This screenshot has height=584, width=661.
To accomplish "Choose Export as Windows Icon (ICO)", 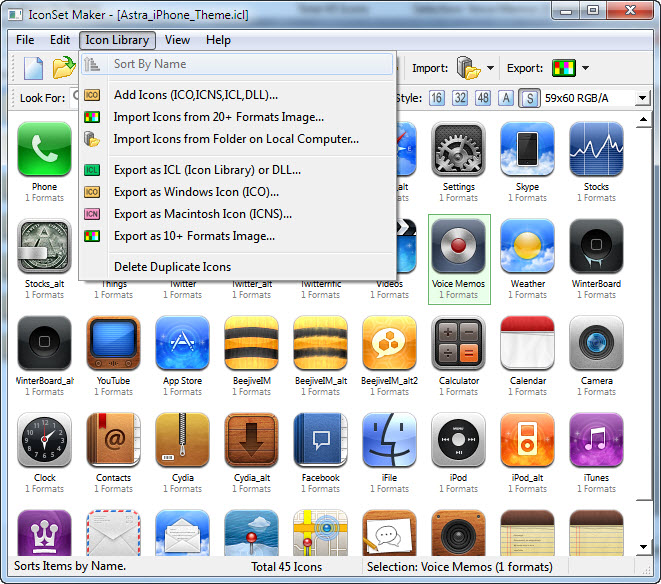I will [237, 192].
